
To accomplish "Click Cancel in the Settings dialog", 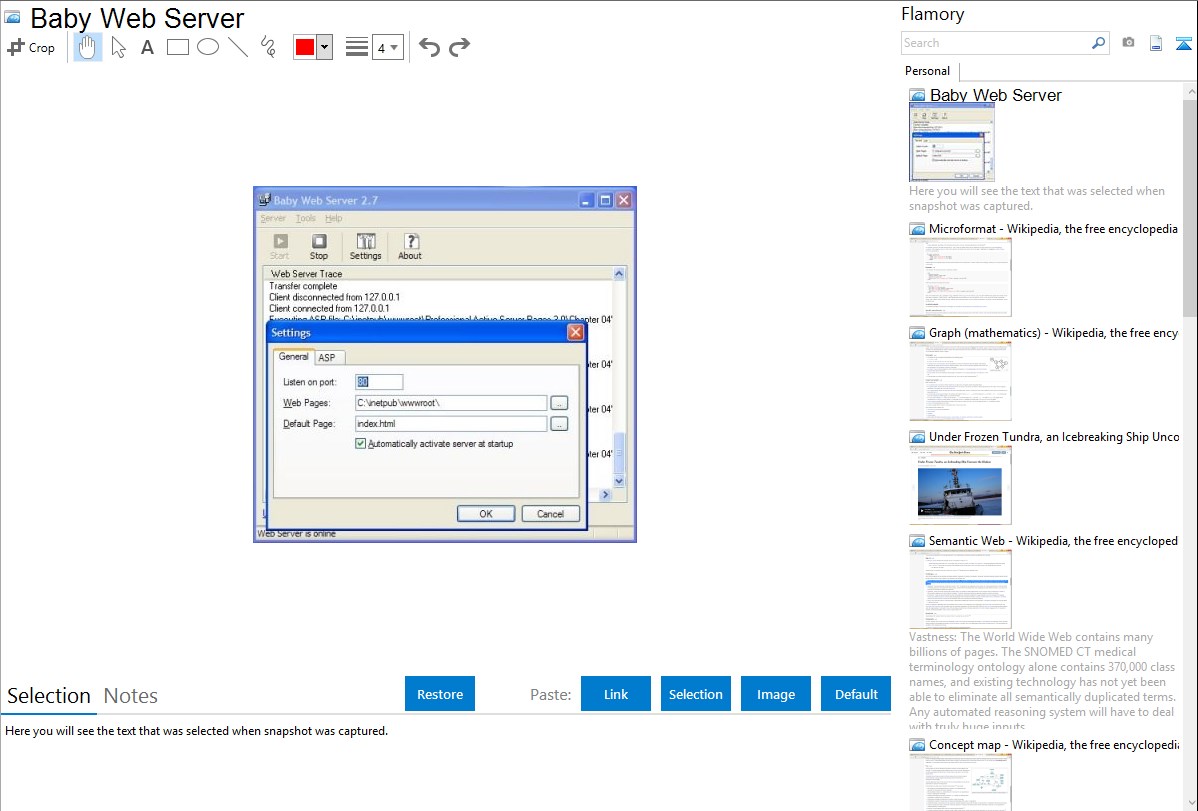I will [x=550, y=514].
